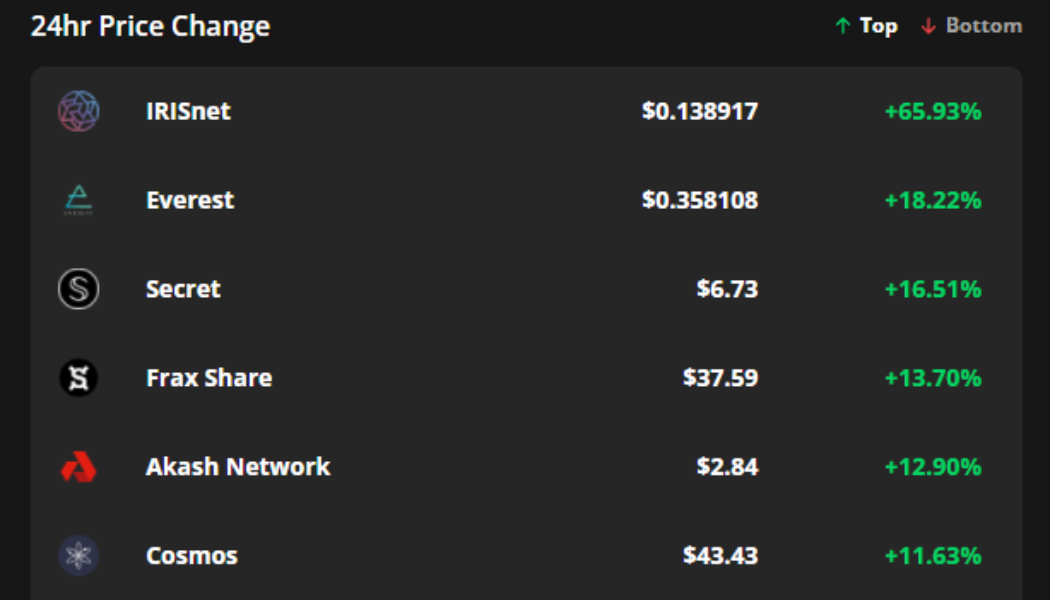1050x600 pixels.
Task: Open the Secret coin name link
Action: [x=183, y=289]
